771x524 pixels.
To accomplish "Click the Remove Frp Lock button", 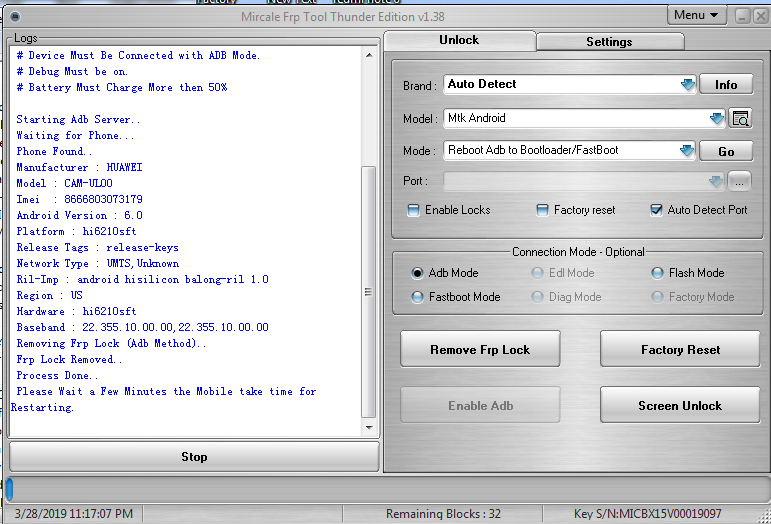I will pos(480,349).
